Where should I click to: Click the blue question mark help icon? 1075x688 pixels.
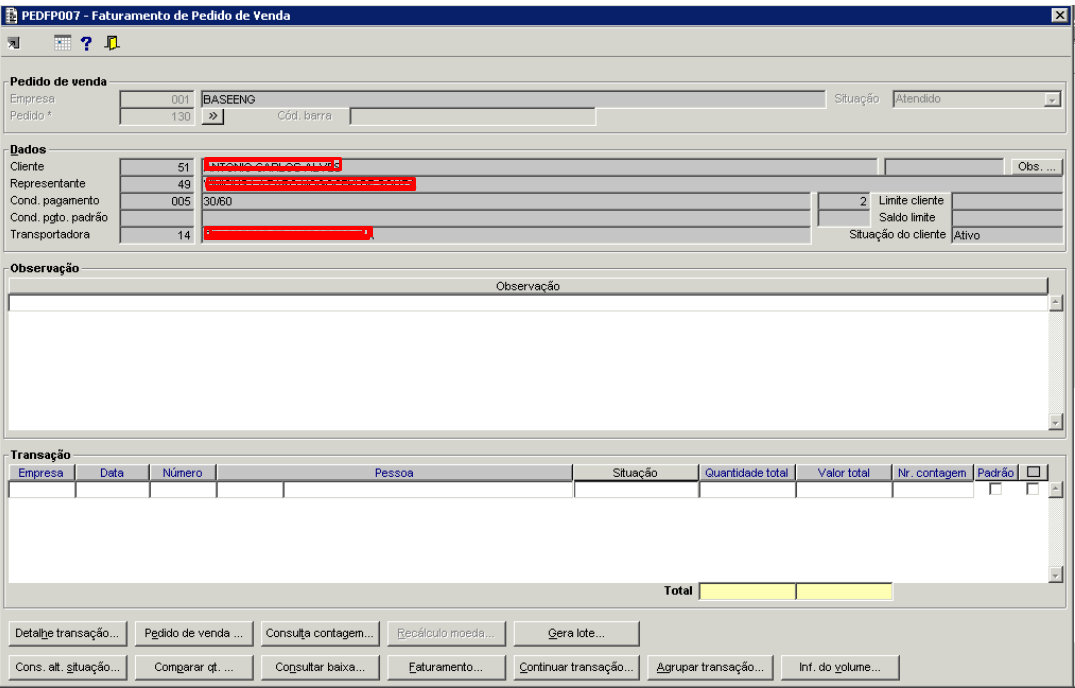coord(86,44)
